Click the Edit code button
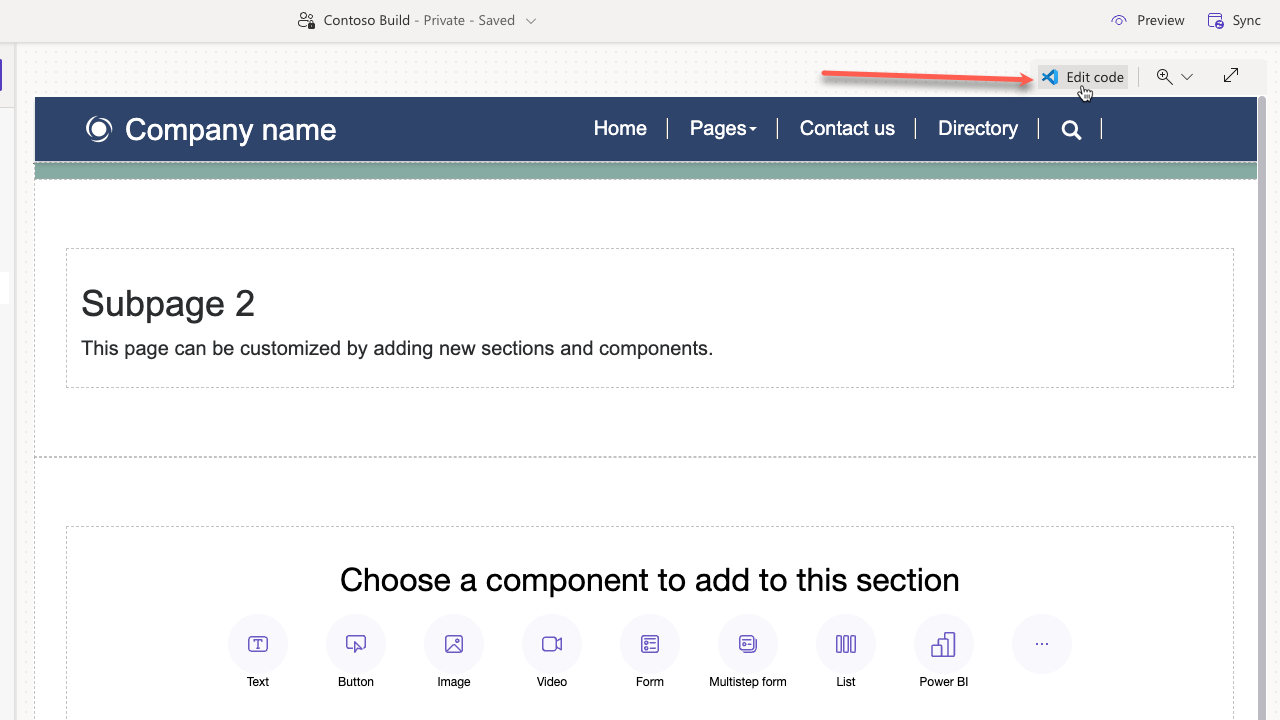Viewport: 1280px width, 720px height. (1083, 76)
